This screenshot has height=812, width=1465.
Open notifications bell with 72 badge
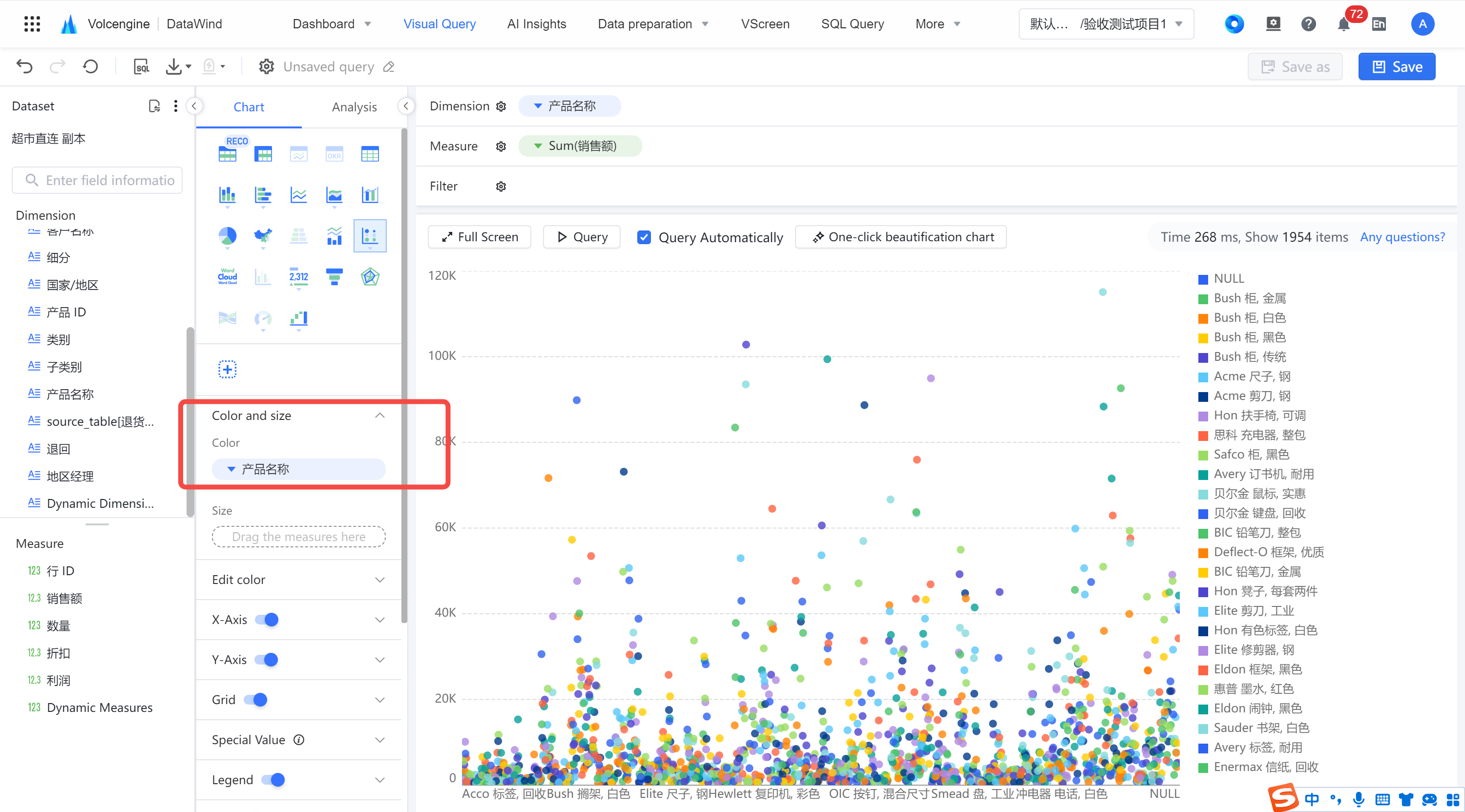pyautogui.click(x=1344, y=23)
